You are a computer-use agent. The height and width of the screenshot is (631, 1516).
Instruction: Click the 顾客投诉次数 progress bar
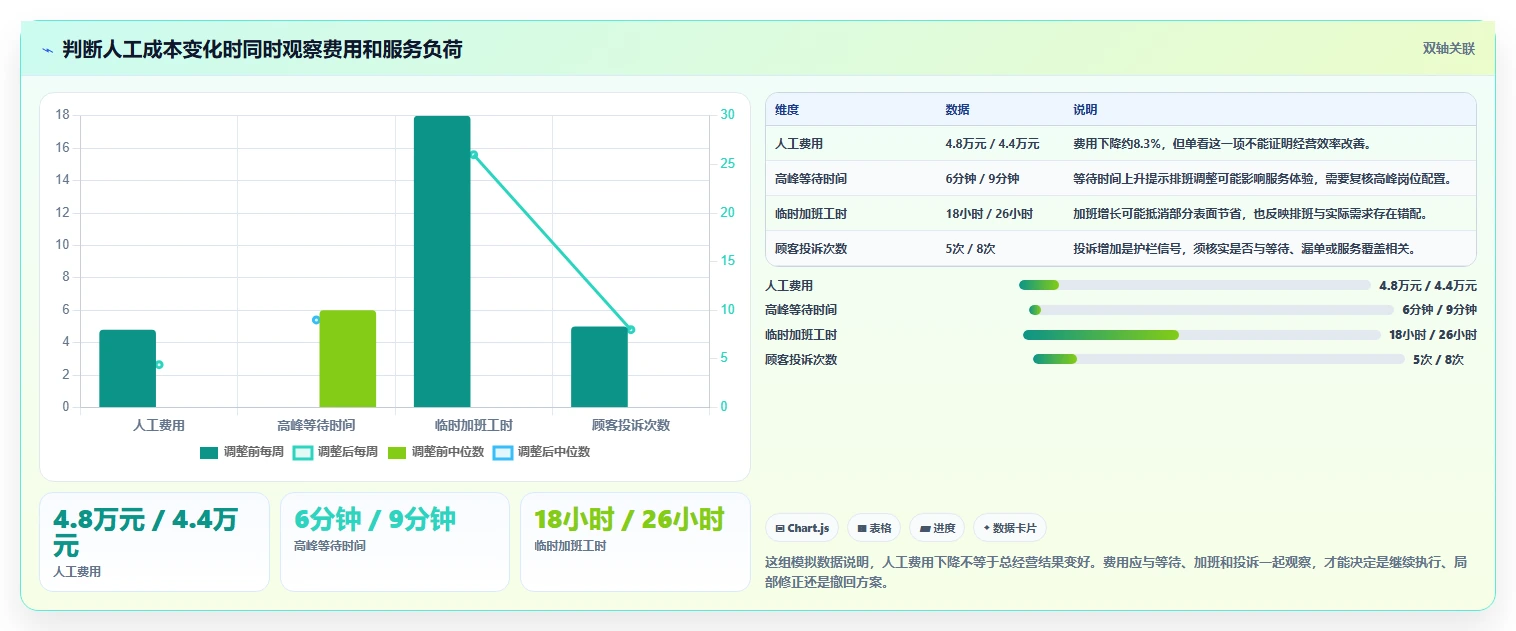coord(1218,360)
